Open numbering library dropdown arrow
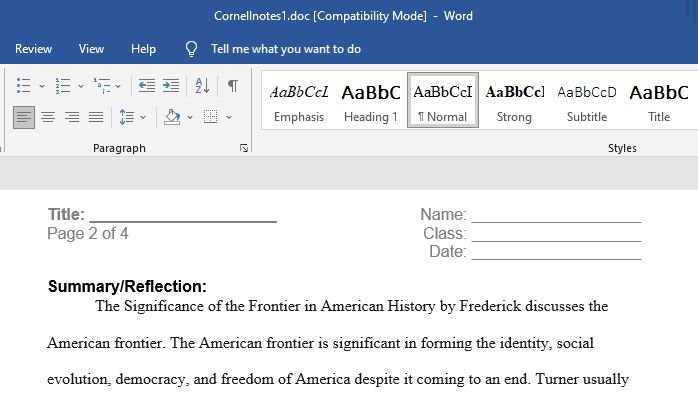This screenshot has width=698, height=395. 81,86
